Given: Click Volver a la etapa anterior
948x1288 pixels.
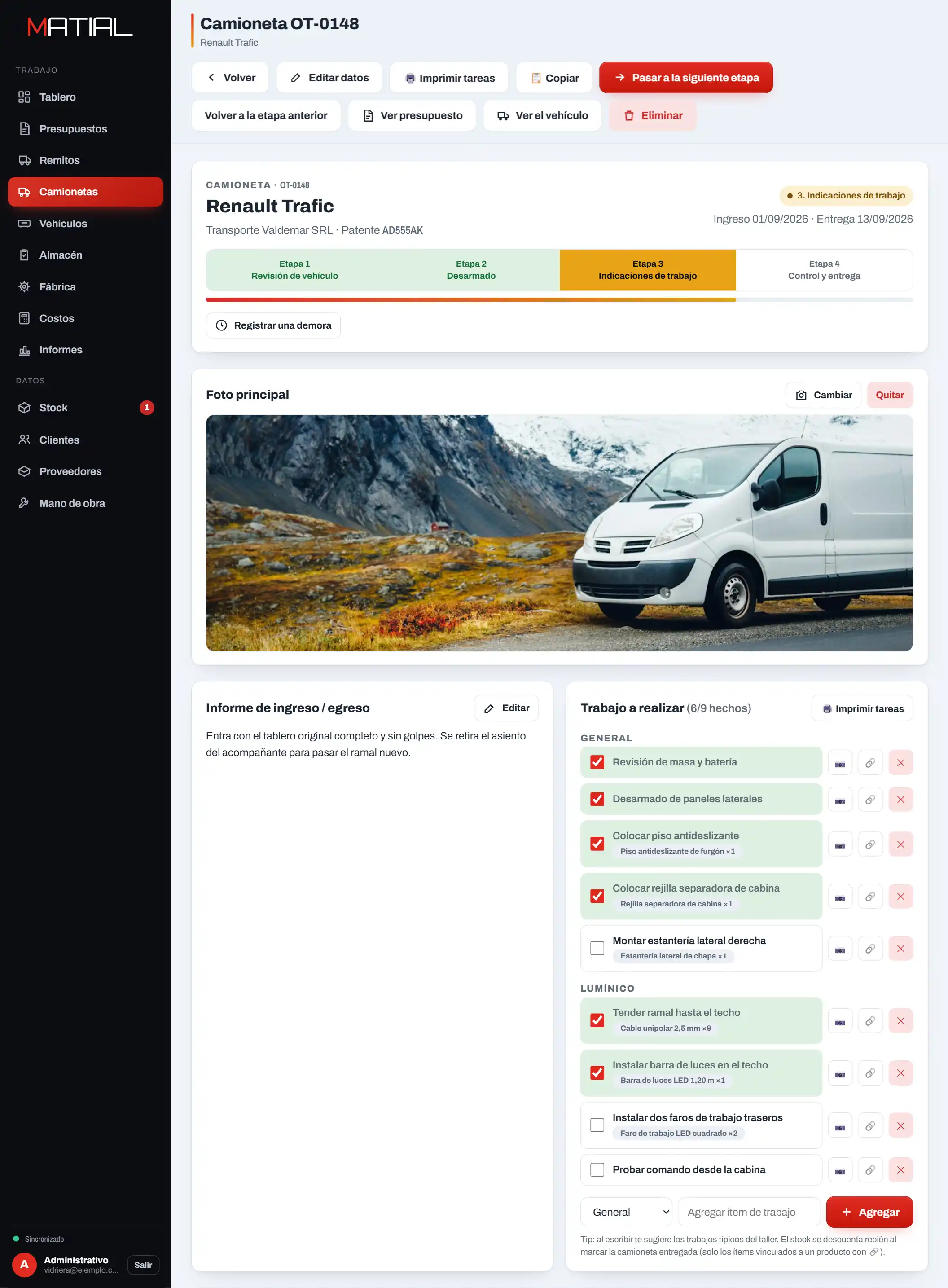Looking at the screenshot, I should [x=266, y=115].
